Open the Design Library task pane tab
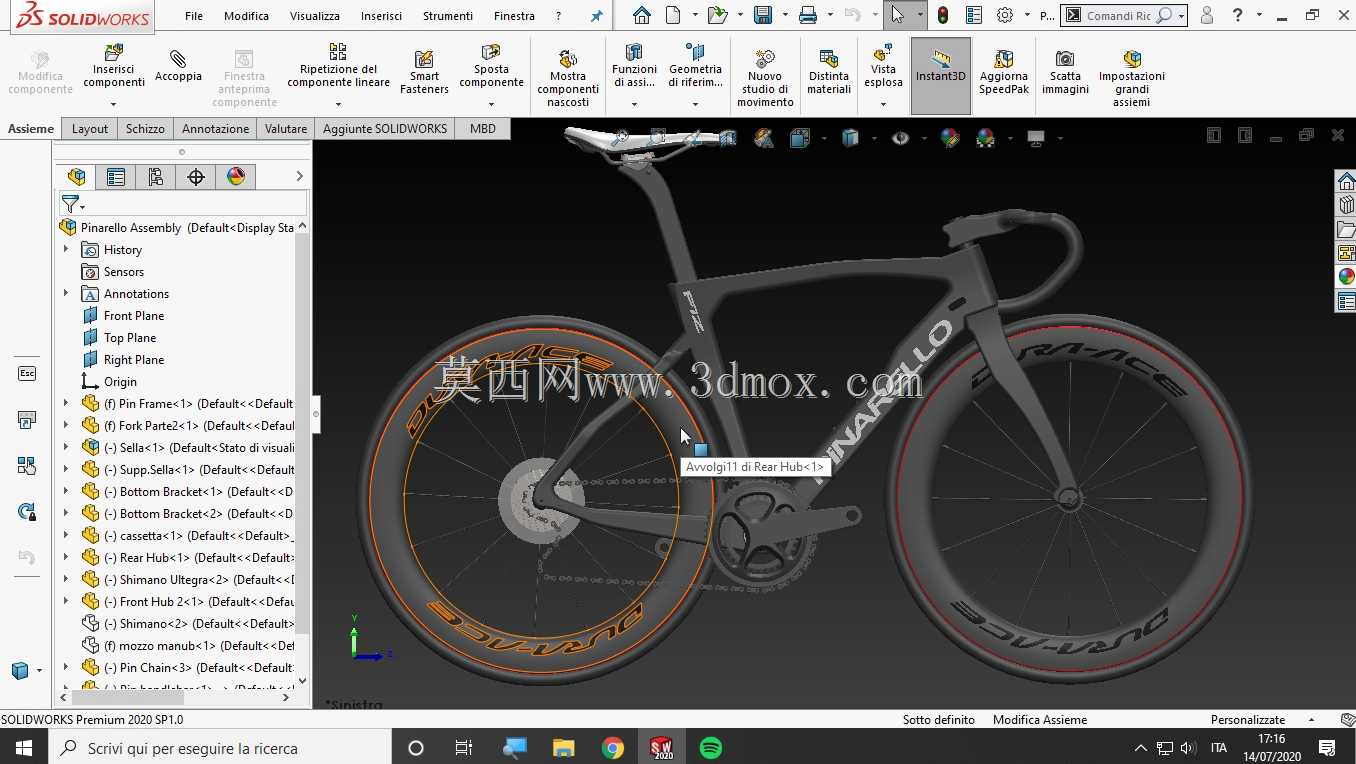This screenshot has height=764, width=1356. 1346,205
